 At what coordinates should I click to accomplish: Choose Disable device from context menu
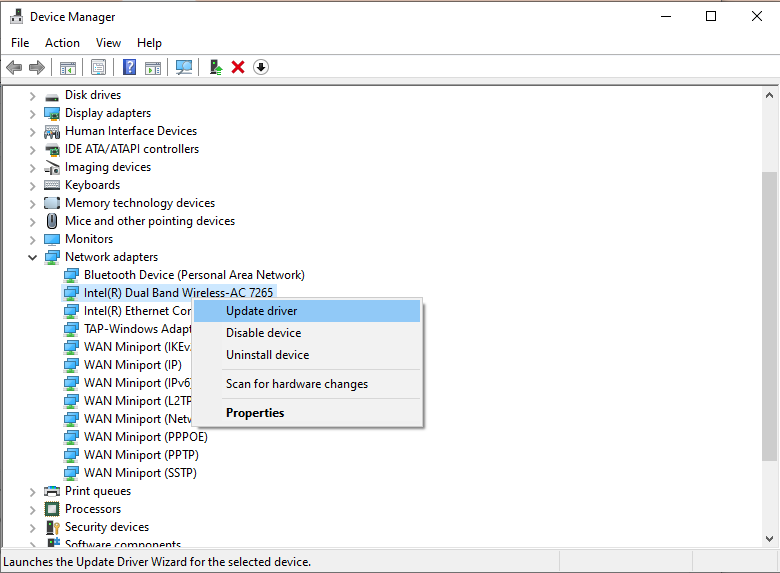[x=307, y=333]
